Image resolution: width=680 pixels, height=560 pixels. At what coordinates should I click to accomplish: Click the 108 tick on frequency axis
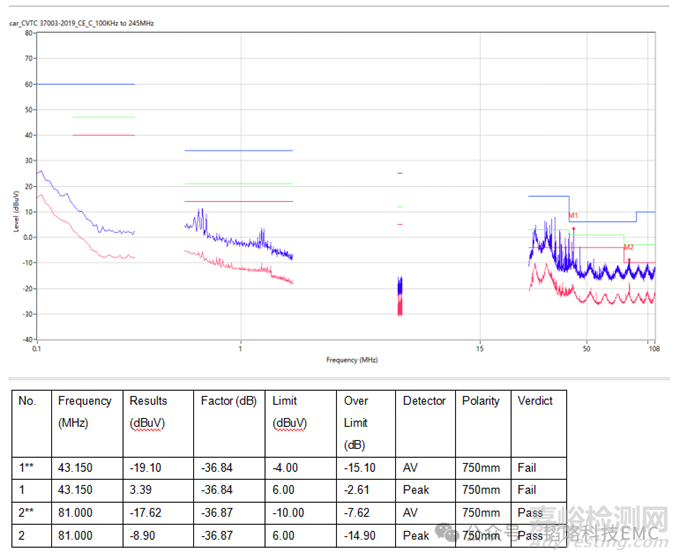pyautogui.click(x=654, y=349)
